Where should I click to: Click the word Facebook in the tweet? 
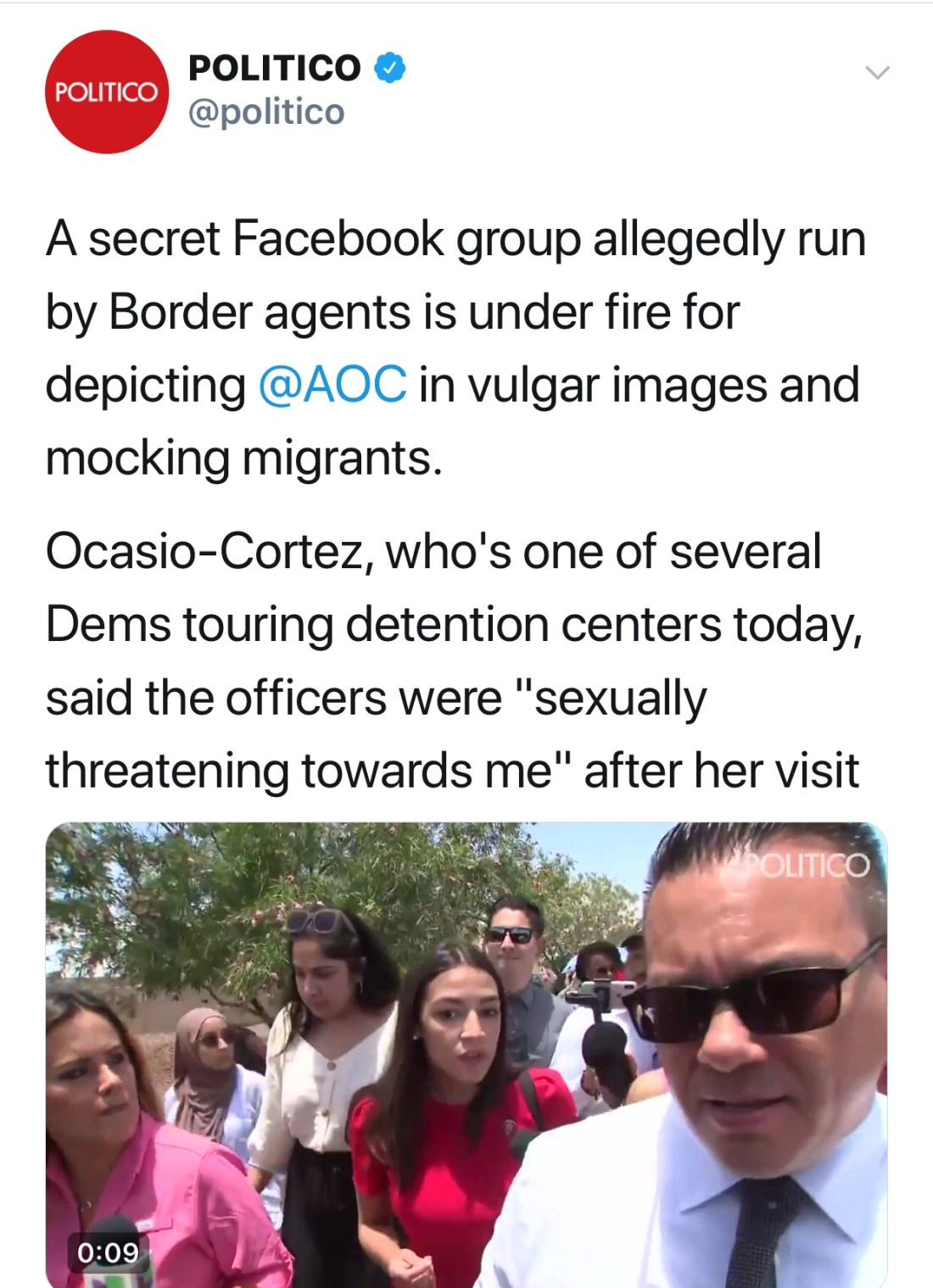338,238
